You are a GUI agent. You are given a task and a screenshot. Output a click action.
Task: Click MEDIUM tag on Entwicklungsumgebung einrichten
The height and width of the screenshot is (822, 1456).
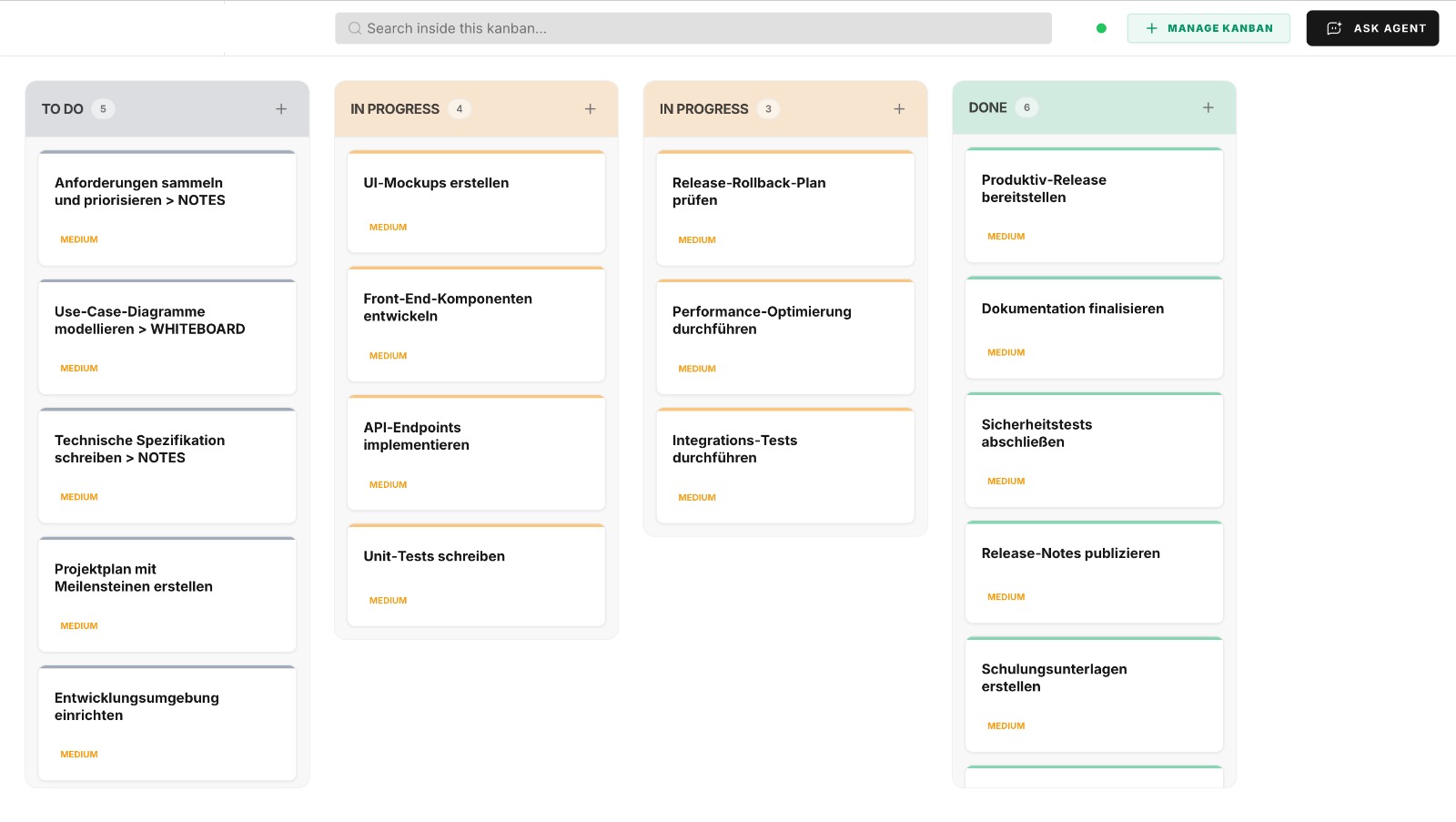click(x=79, y=755)
